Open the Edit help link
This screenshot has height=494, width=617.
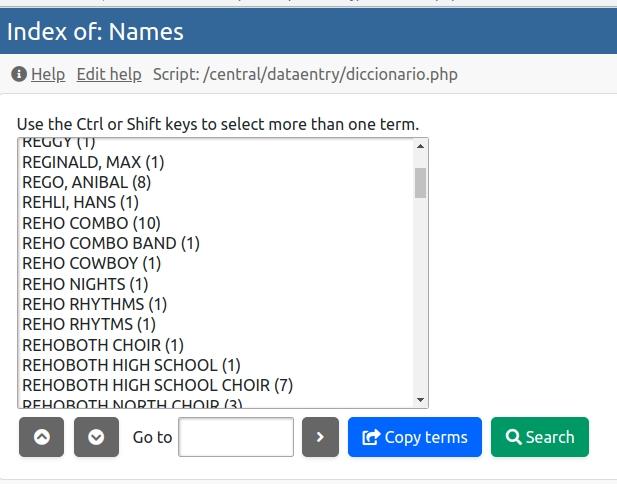(109, 74)
